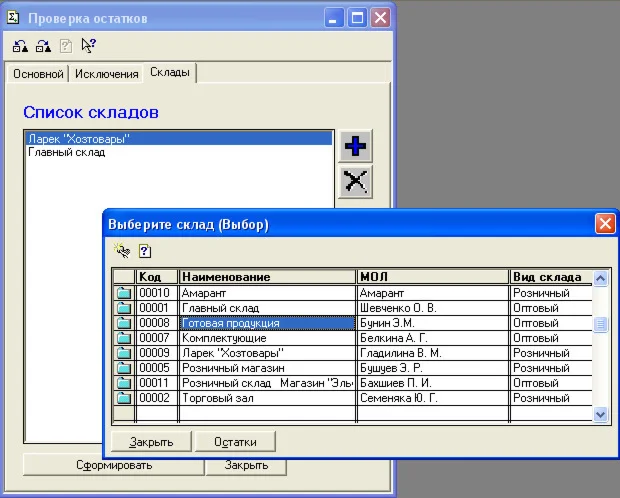
Task: Open the Исключения tab
Action: pos(106,74)
